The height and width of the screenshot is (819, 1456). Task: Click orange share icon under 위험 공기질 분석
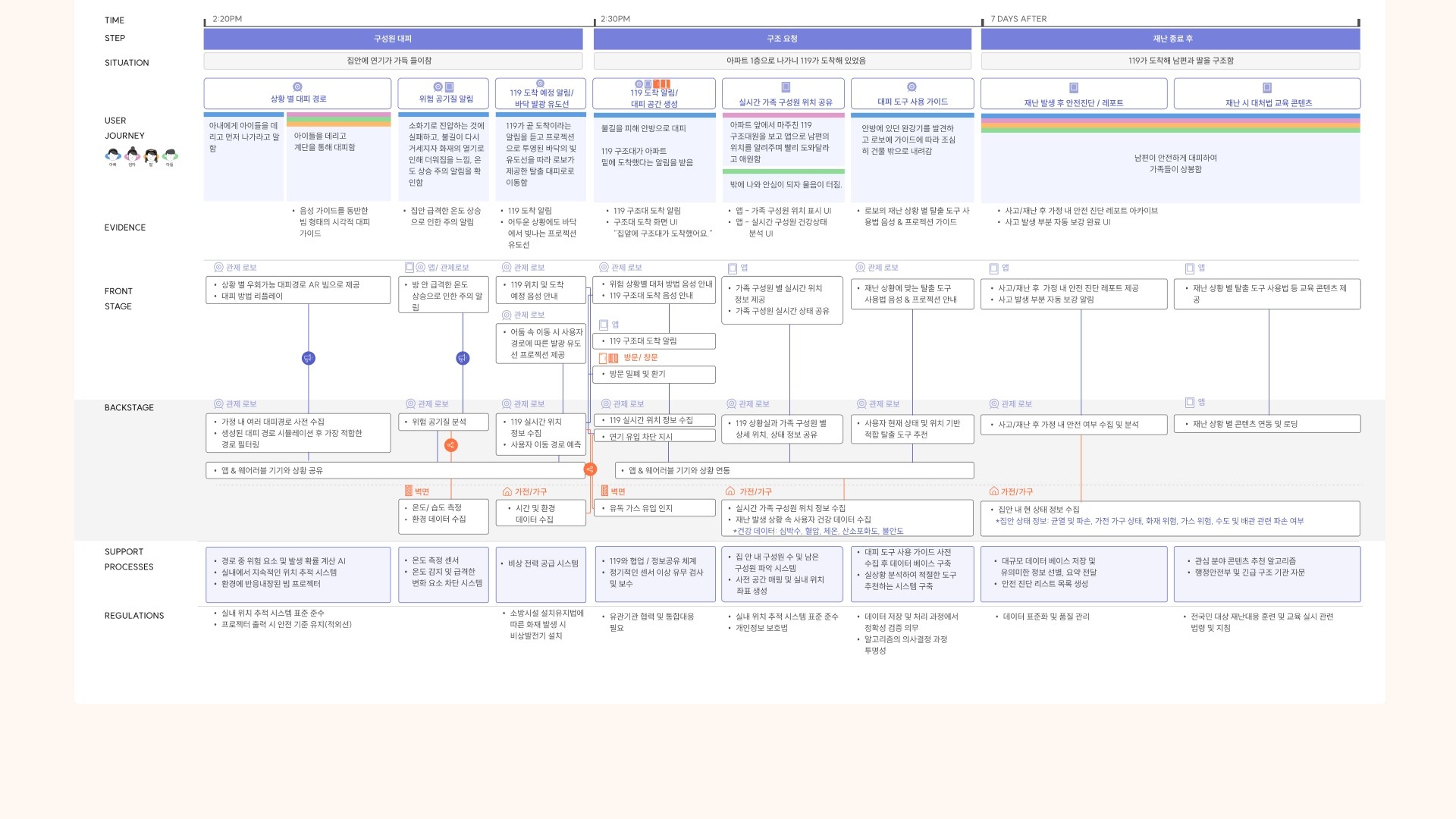451,445
